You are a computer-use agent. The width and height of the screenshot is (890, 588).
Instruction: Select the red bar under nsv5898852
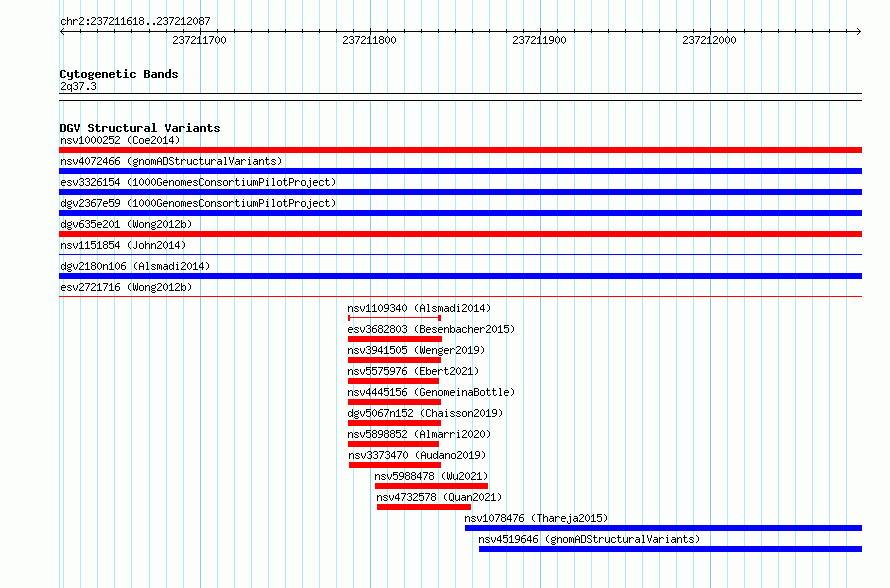point(393,444)
